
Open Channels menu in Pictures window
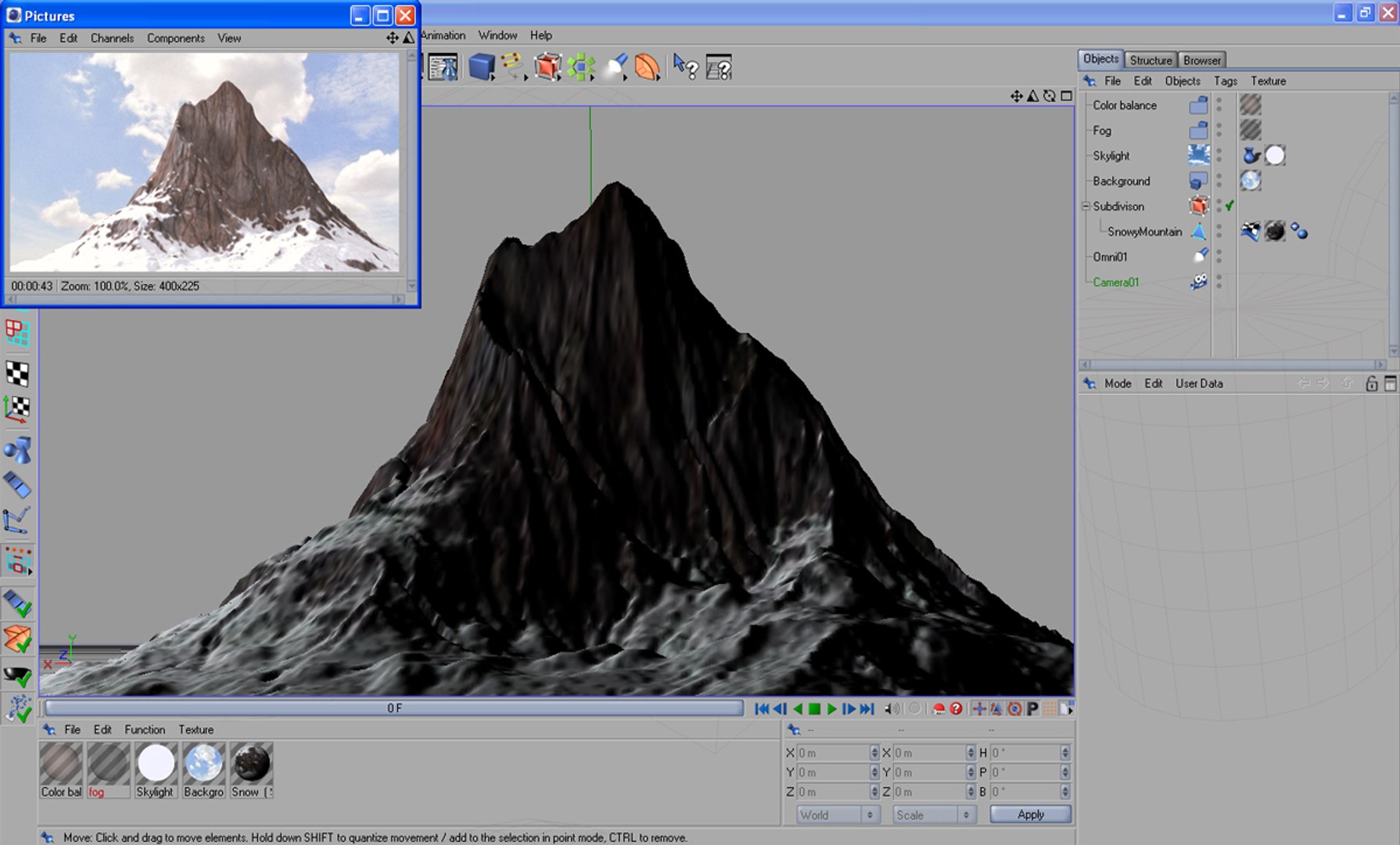pyautogui.click(x=112, y=38)
